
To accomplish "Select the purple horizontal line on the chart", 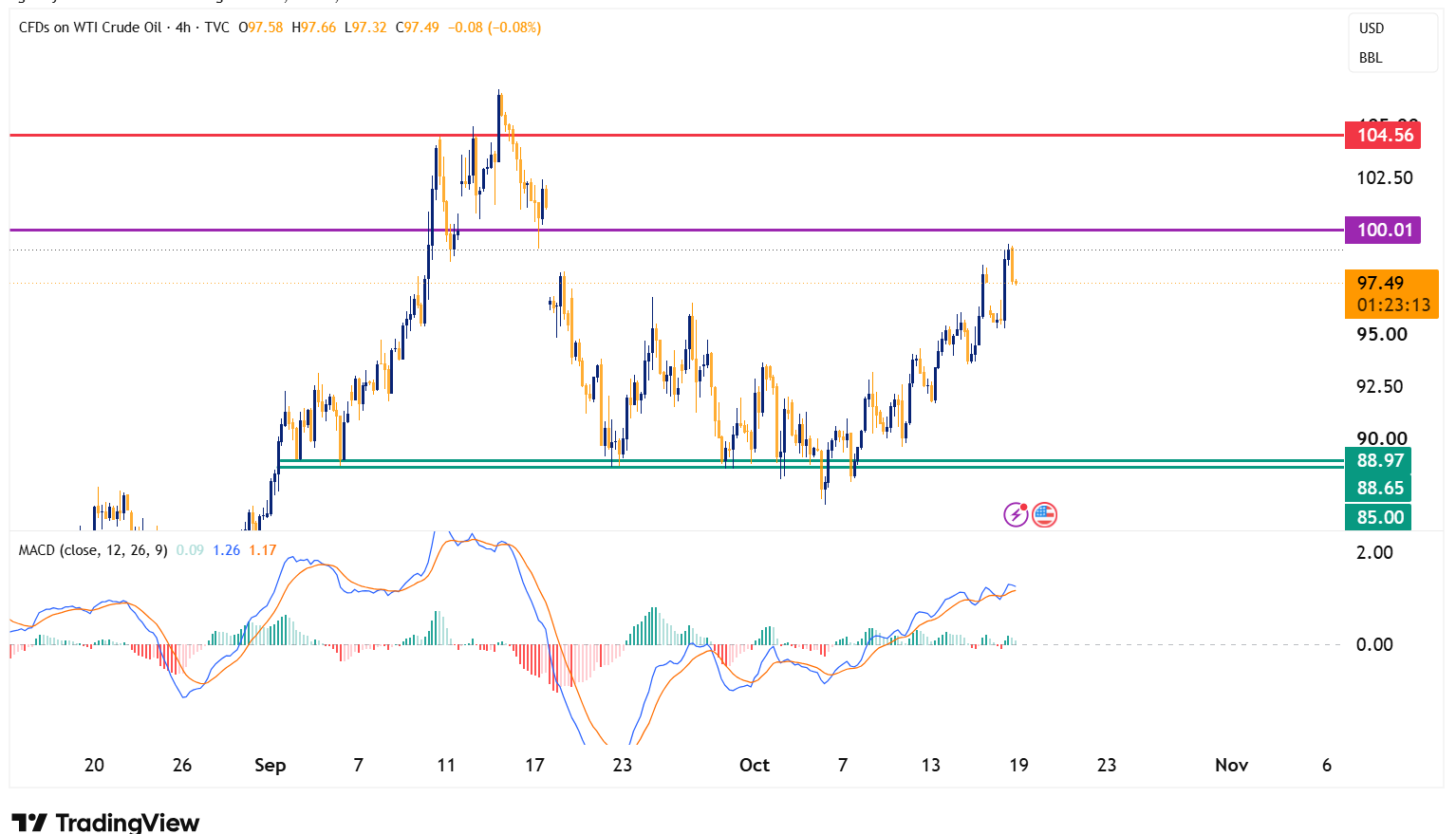I will (676, 230).
